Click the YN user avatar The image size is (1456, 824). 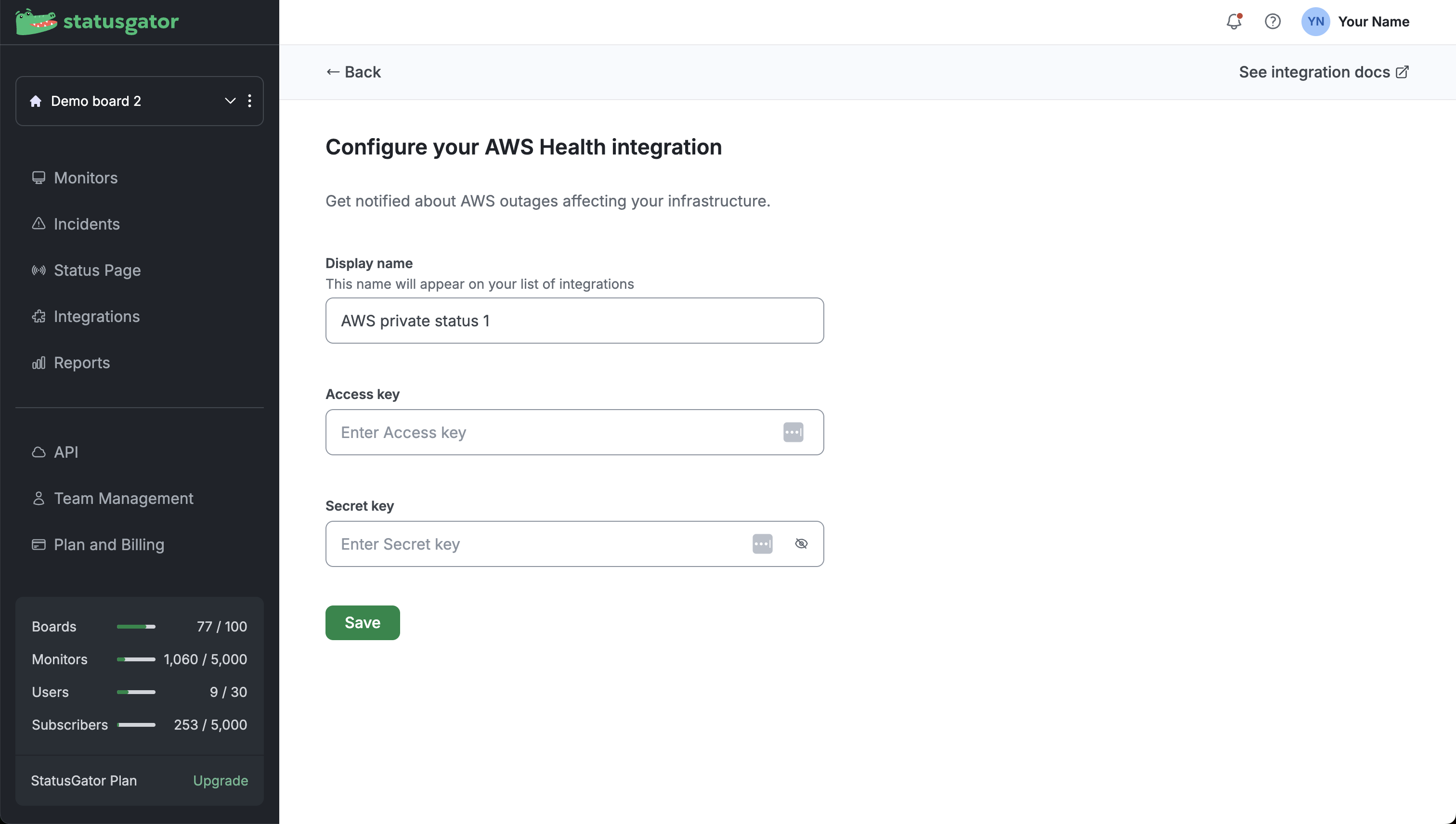tap(1315, 22)
